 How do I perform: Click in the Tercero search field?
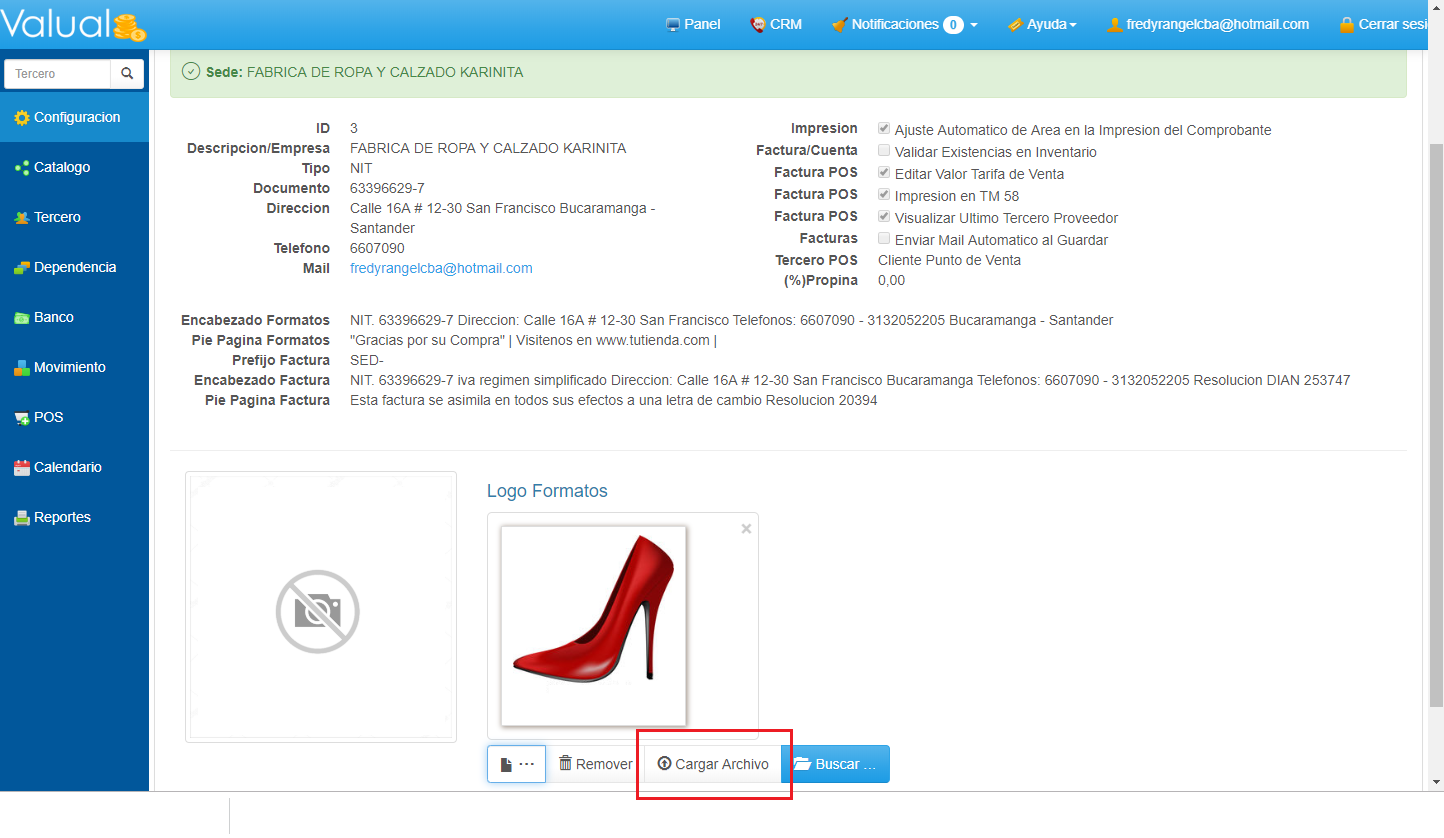(x=58, y=74)
